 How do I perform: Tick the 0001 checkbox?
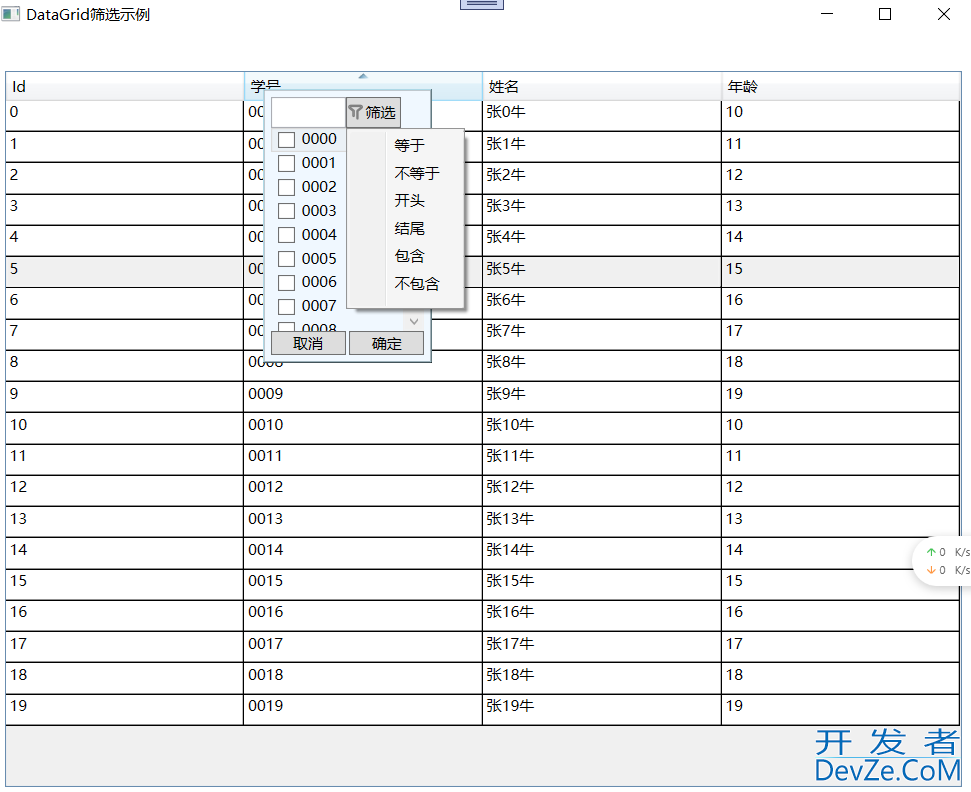point(286,163)
